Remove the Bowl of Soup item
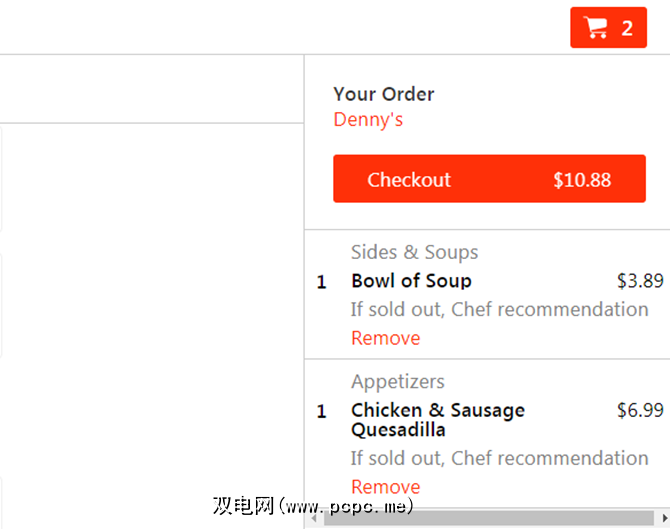Image resolution: width=670 pixels, height=529 pixels. point(385,338)
